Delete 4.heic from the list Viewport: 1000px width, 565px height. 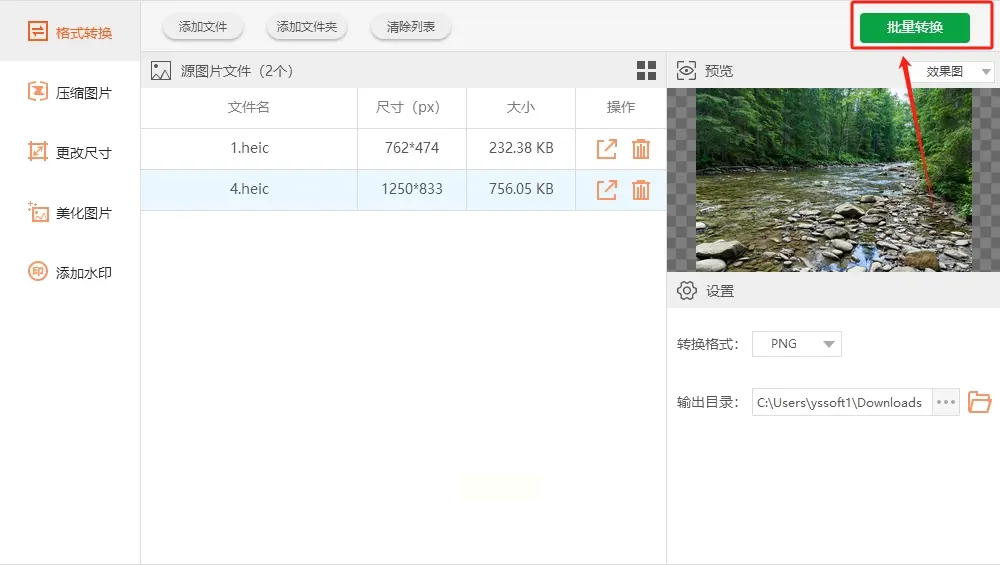[x=641, y=189]
